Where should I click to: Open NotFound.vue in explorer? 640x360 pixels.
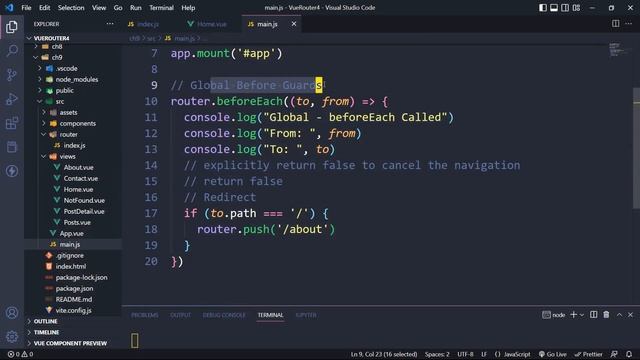tap(73, 200)
